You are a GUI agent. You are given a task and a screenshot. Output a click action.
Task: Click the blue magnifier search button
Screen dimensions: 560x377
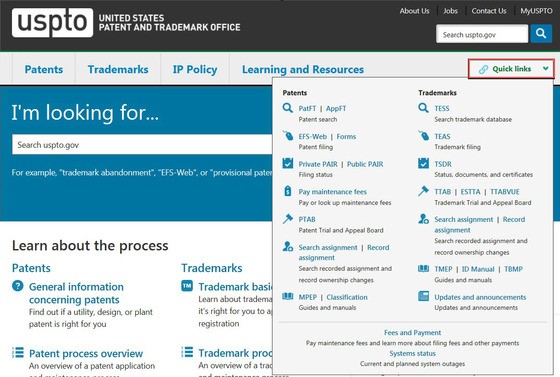(541, 34)
